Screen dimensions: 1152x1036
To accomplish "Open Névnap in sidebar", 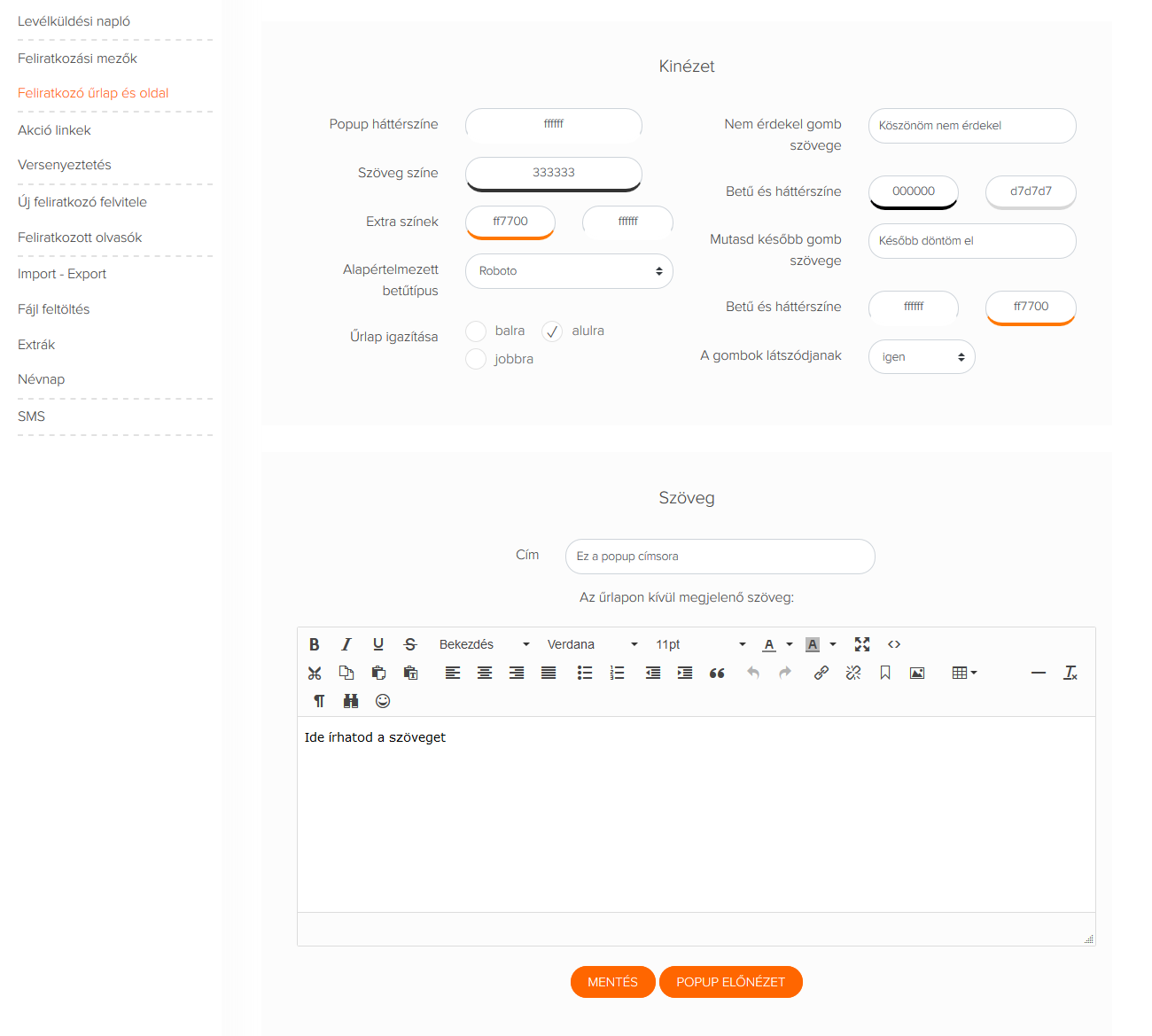I will pos(41,379).
